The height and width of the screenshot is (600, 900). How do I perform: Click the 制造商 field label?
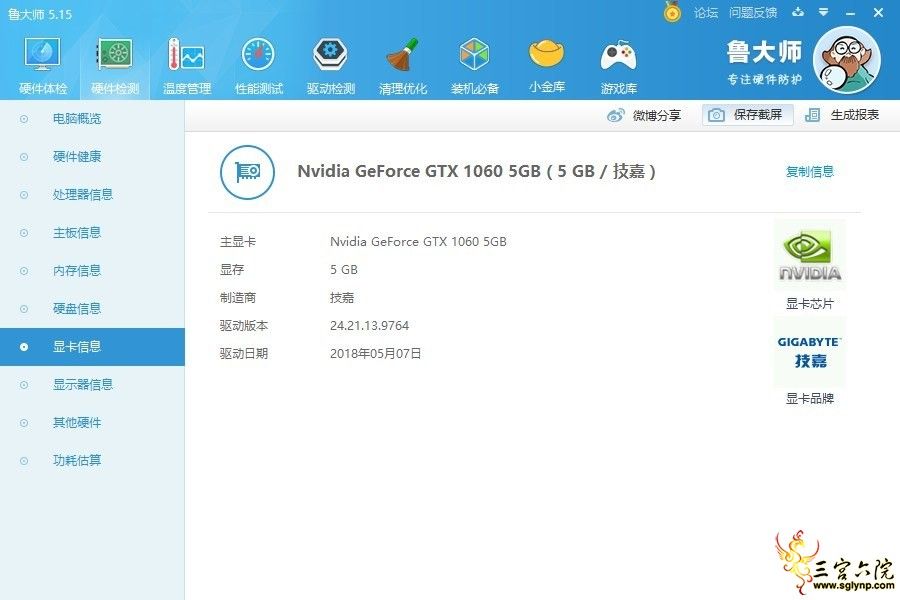pos(238,298)
